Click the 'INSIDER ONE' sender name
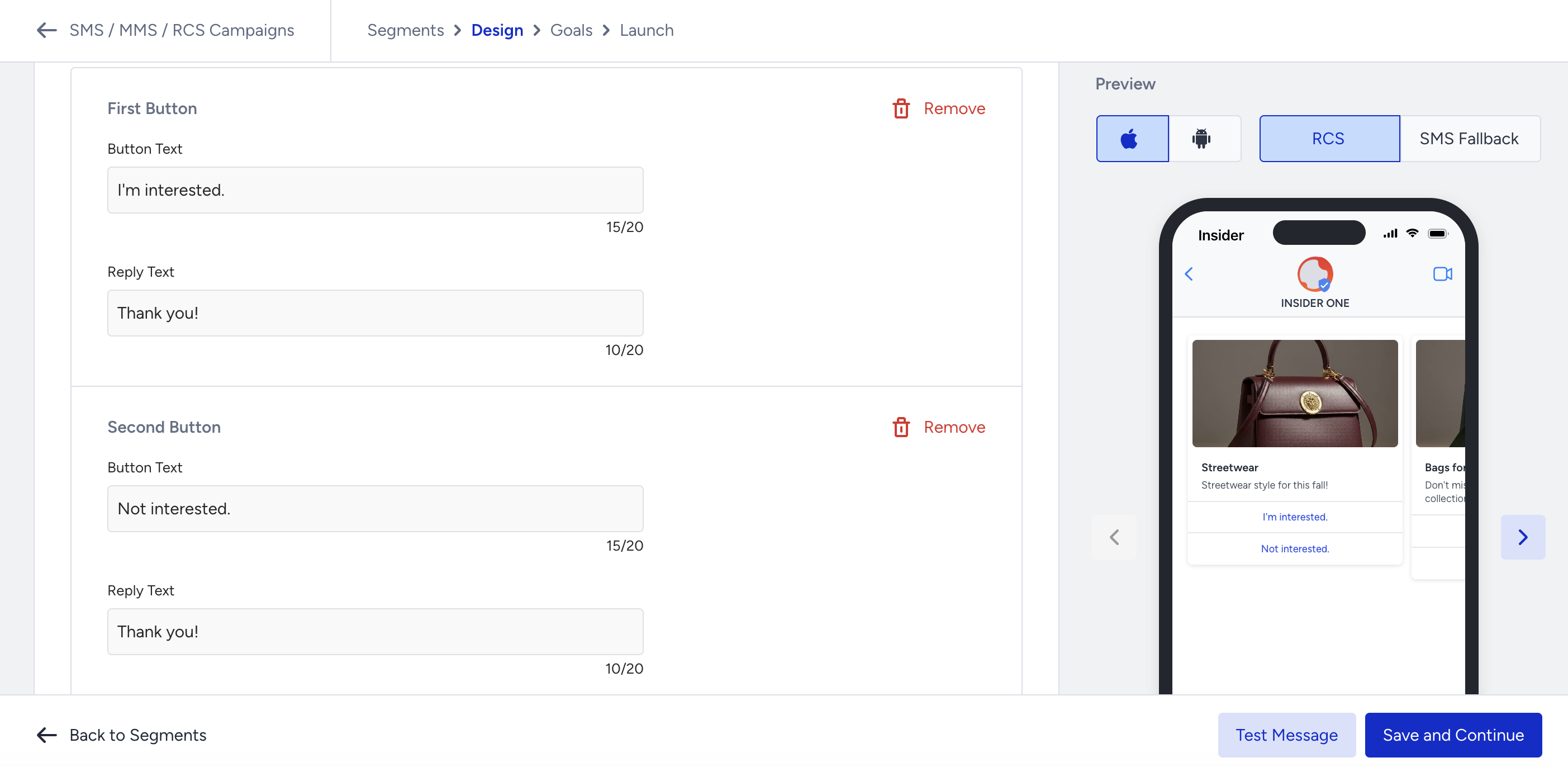The height and width of the screenshot is (767, 1568). pyautogui.click(x=1315, y=303)
